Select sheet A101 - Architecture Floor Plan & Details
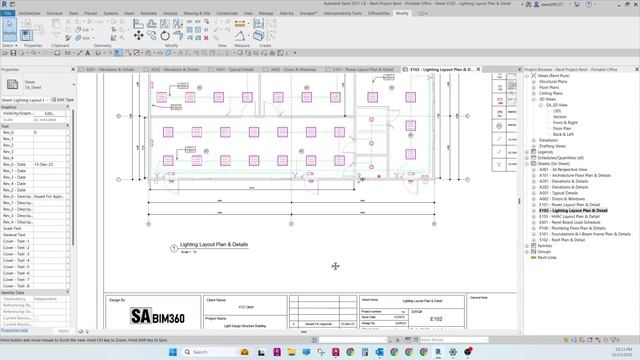Image resolution: width=640 pixels, height=360 pixels. tap(575, 176)
